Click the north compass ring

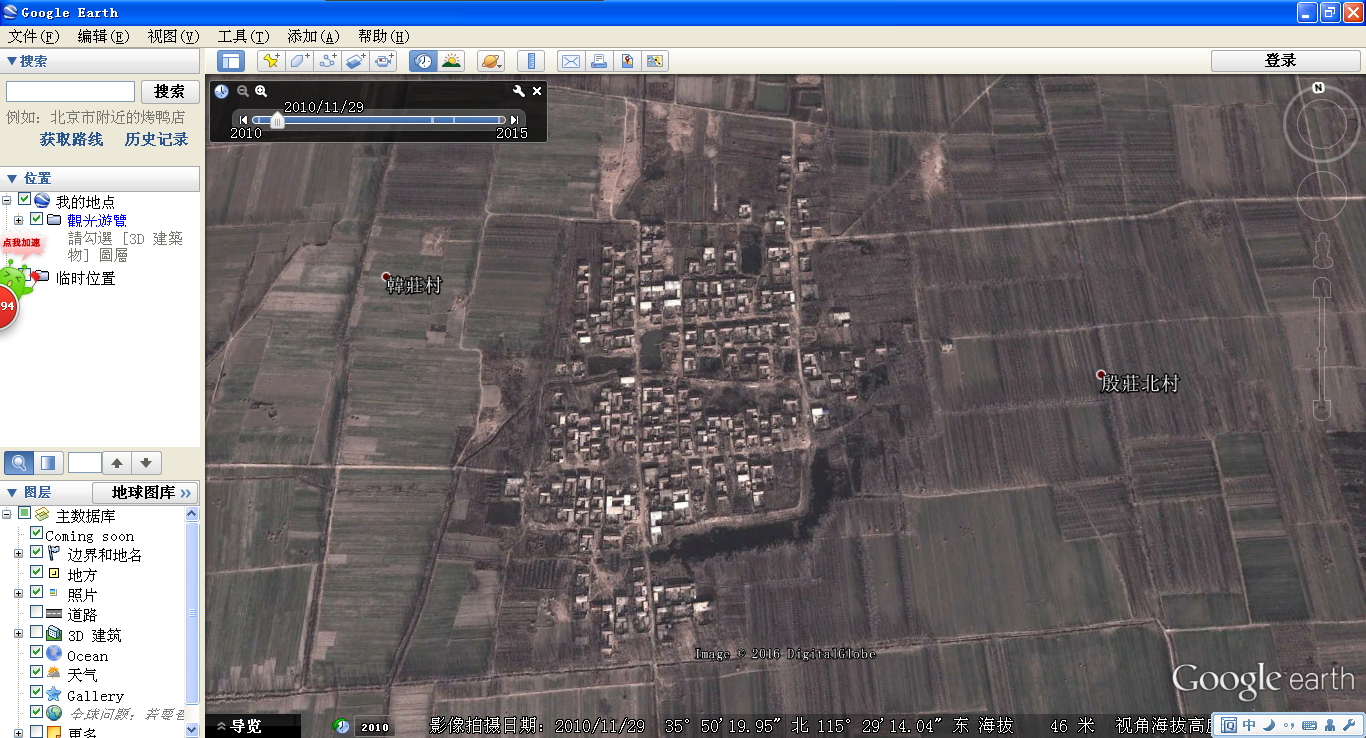tap(1320, 122)
